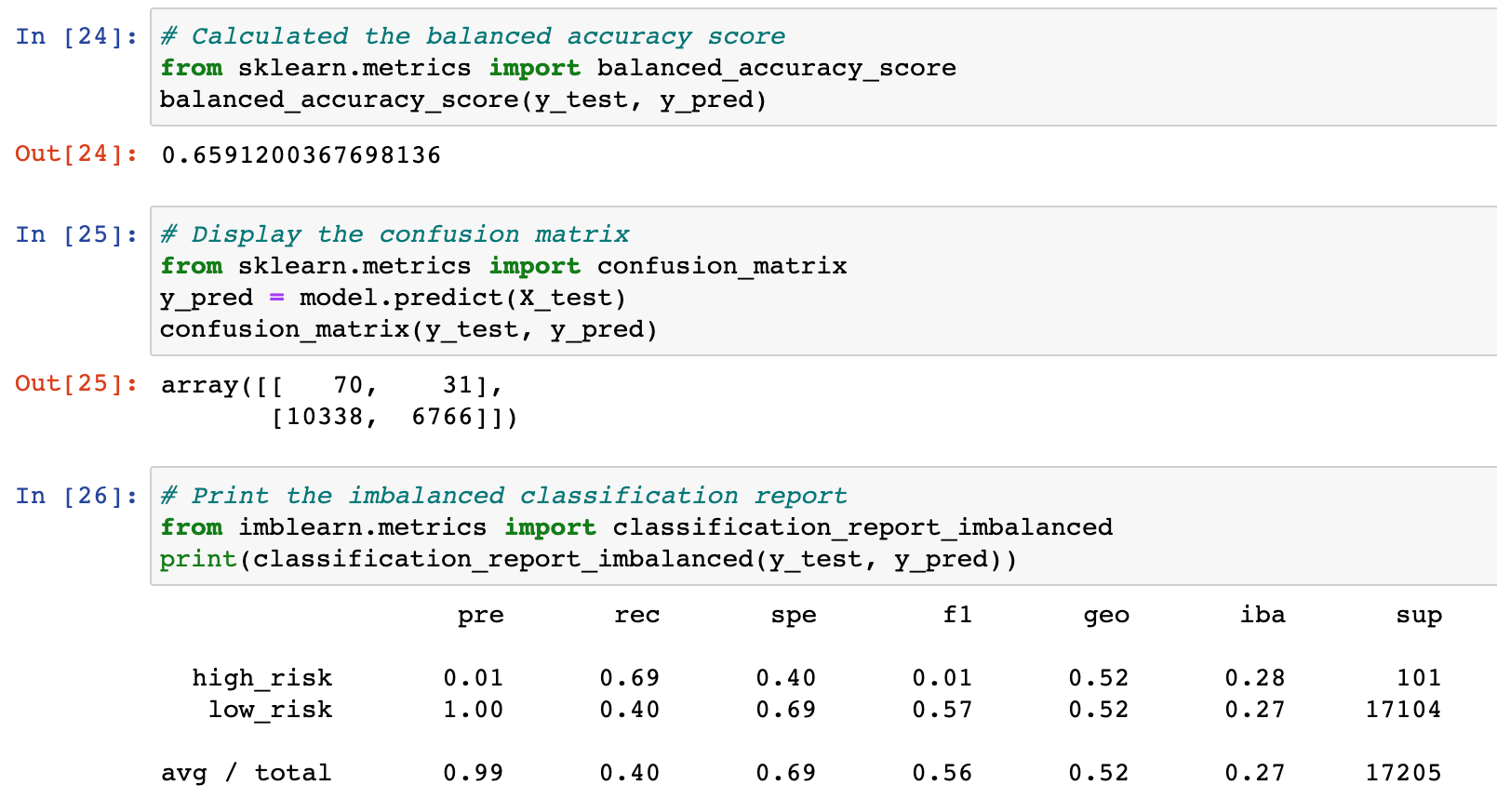
Task: Click the 'f1' column header in report
Action: [957, 614]
